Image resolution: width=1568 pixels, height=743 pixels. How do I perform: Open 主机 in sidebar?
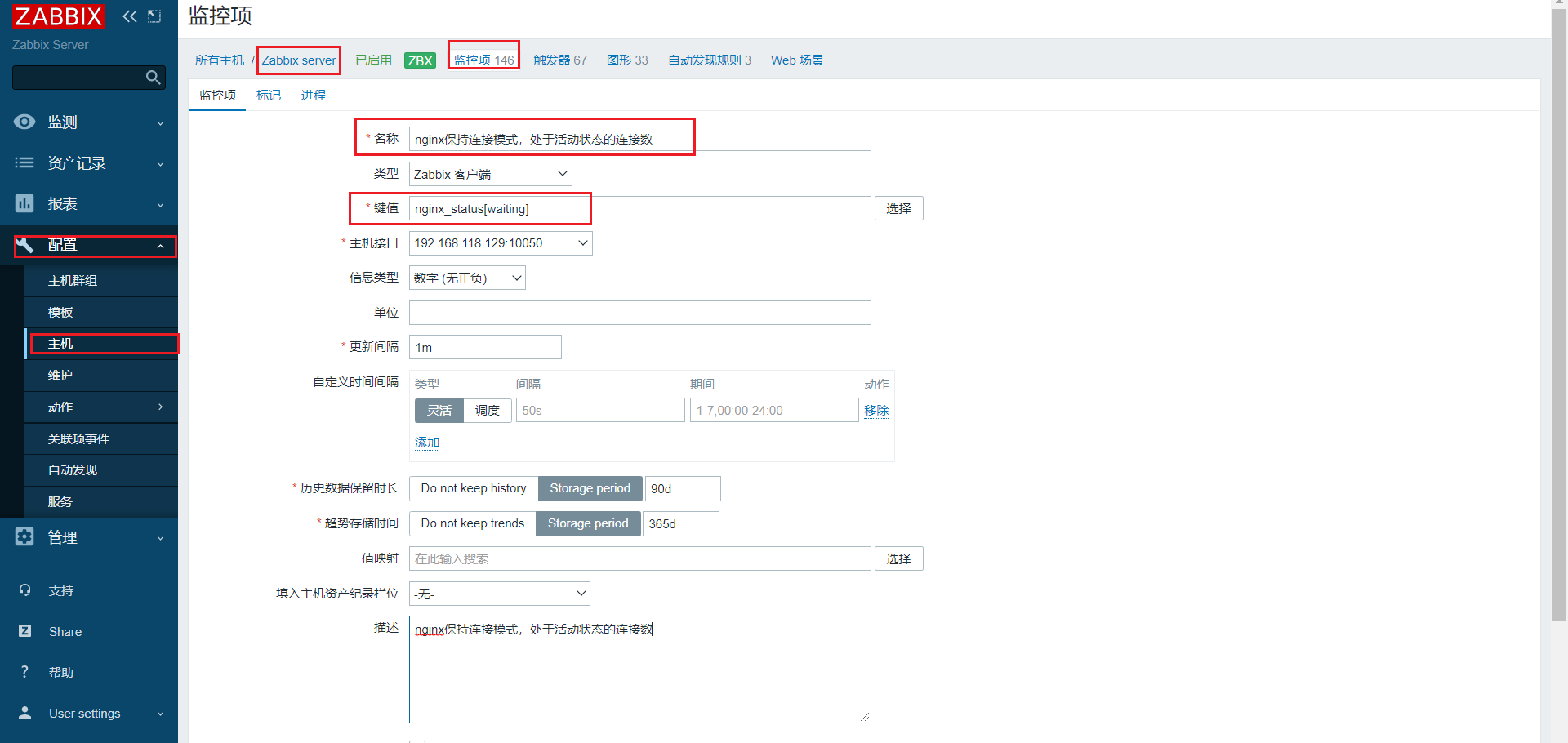[101, 344]
